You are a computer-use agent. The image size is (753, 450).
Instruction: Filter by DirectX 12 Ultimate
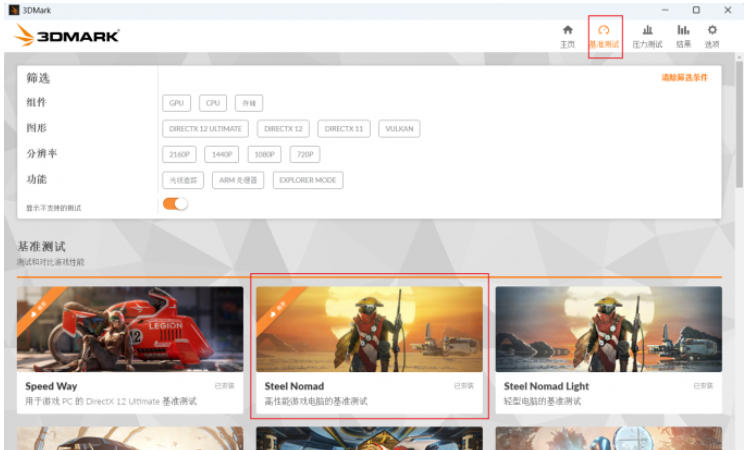pyautogui.click(x=205, y=129)
